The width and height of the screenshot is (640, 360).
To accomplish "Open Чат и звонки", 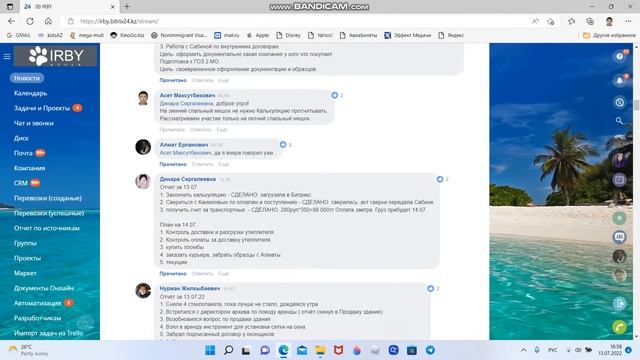I will tap(34, 123).
